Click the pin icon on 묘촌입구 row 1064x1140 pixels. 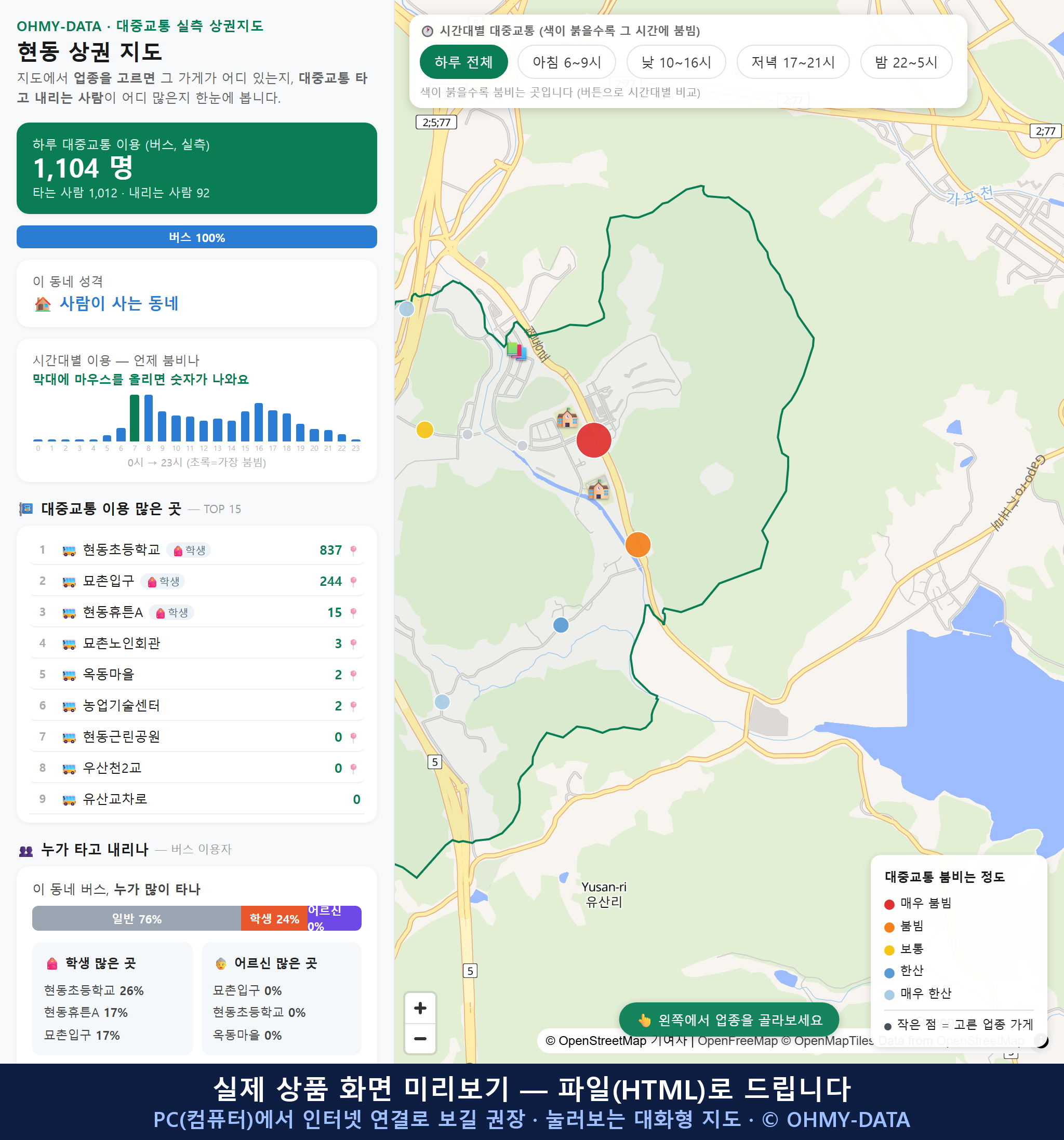point(353,582)
